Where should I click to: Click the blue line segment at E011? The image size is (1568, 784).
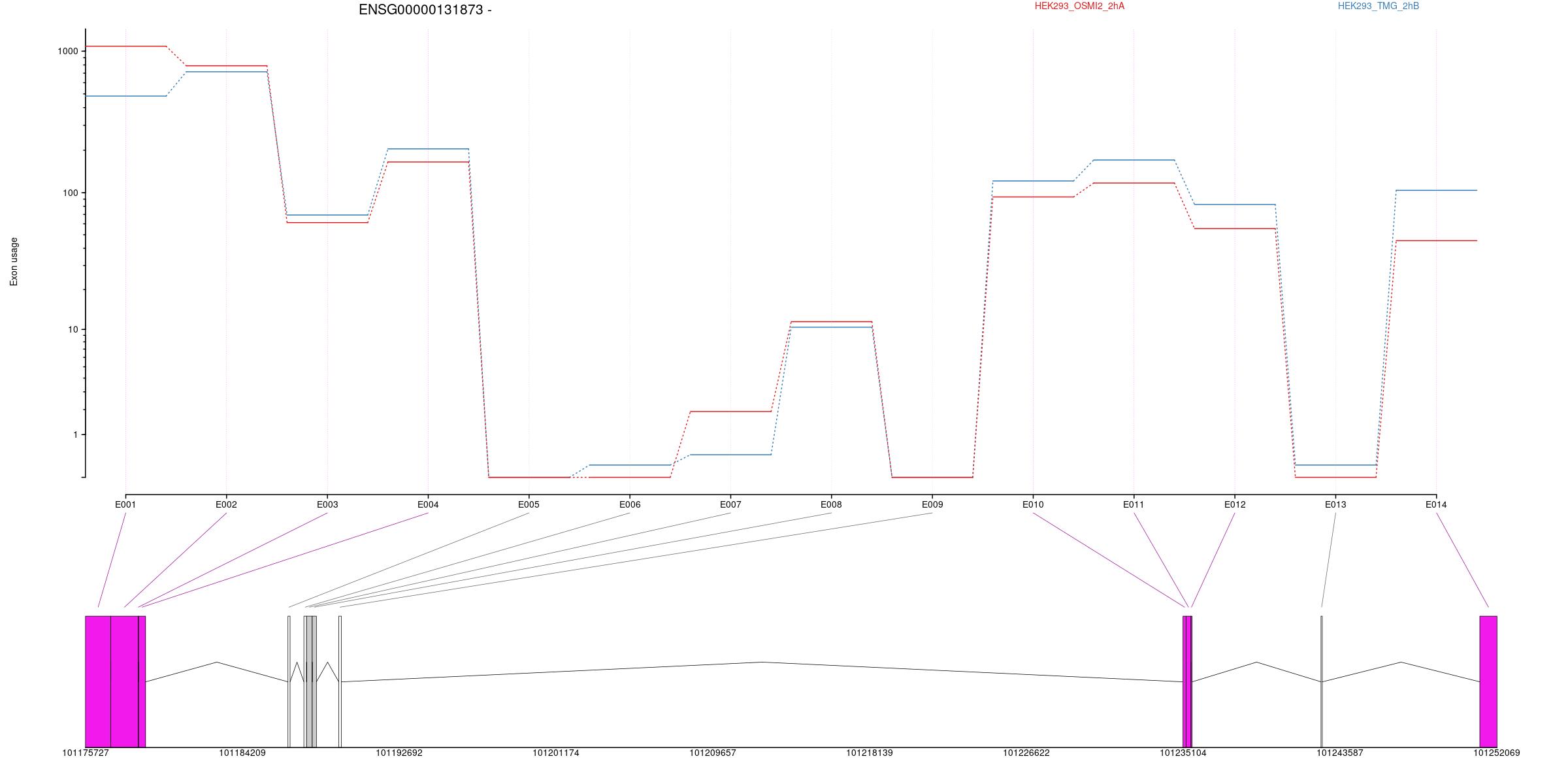1134,160
